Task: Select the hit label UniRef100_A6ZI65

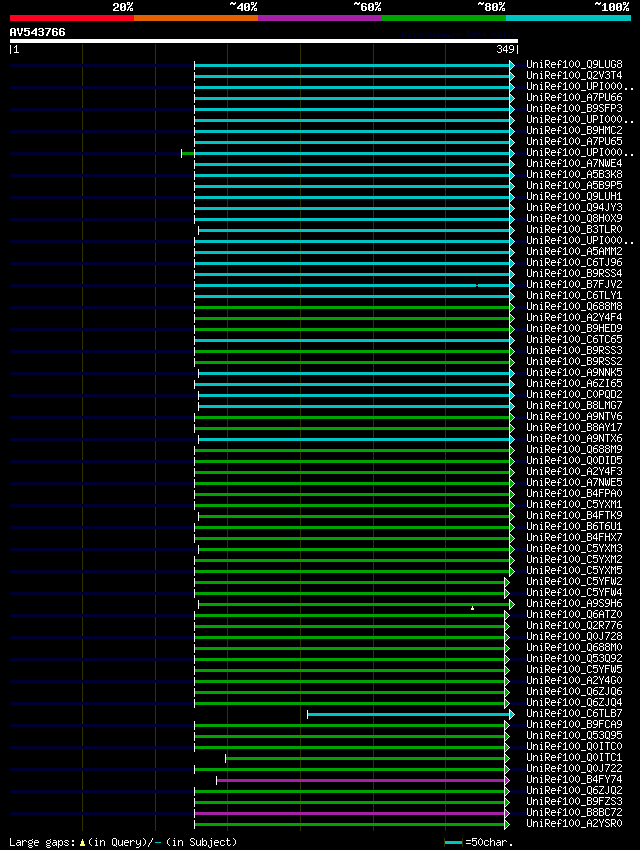Action: pos(574,383)
